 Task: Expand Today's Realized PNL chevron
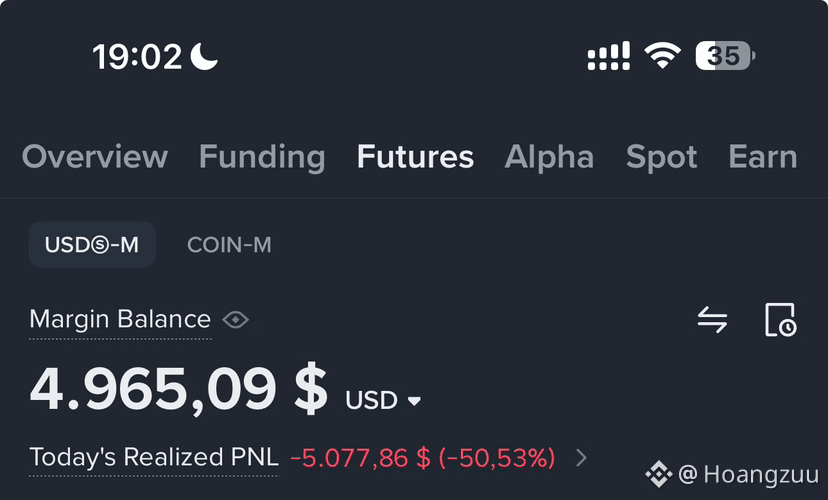pos(581,458)
